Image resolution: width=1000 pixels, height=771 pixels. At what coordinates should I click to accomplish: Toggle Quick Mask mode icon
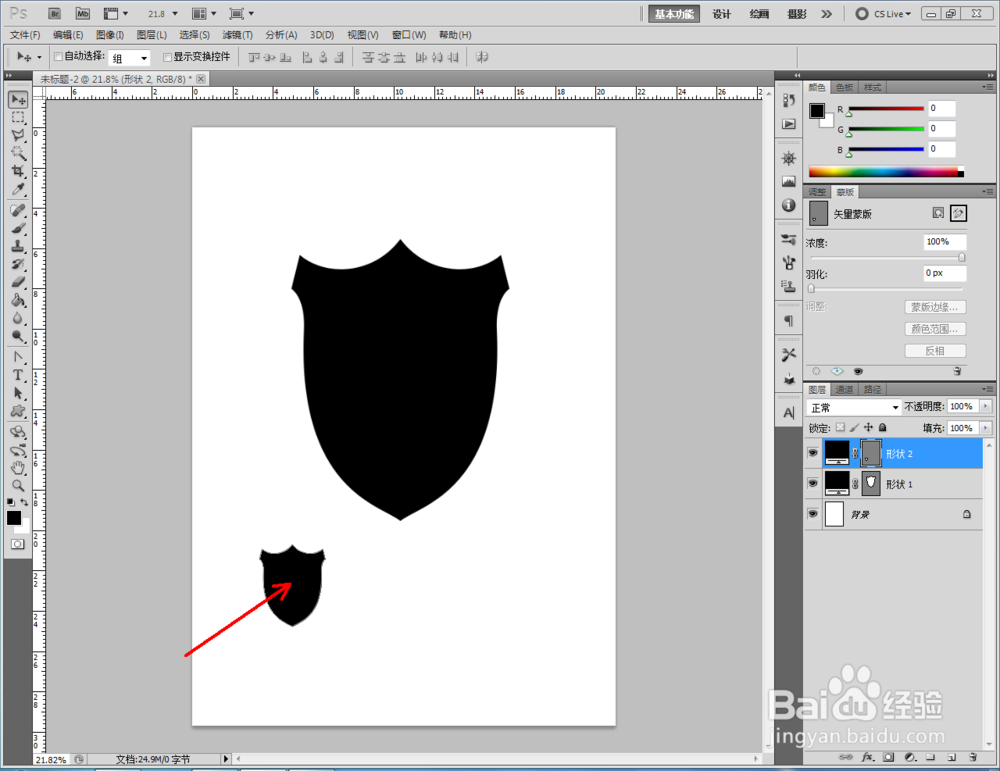[17, 544]
